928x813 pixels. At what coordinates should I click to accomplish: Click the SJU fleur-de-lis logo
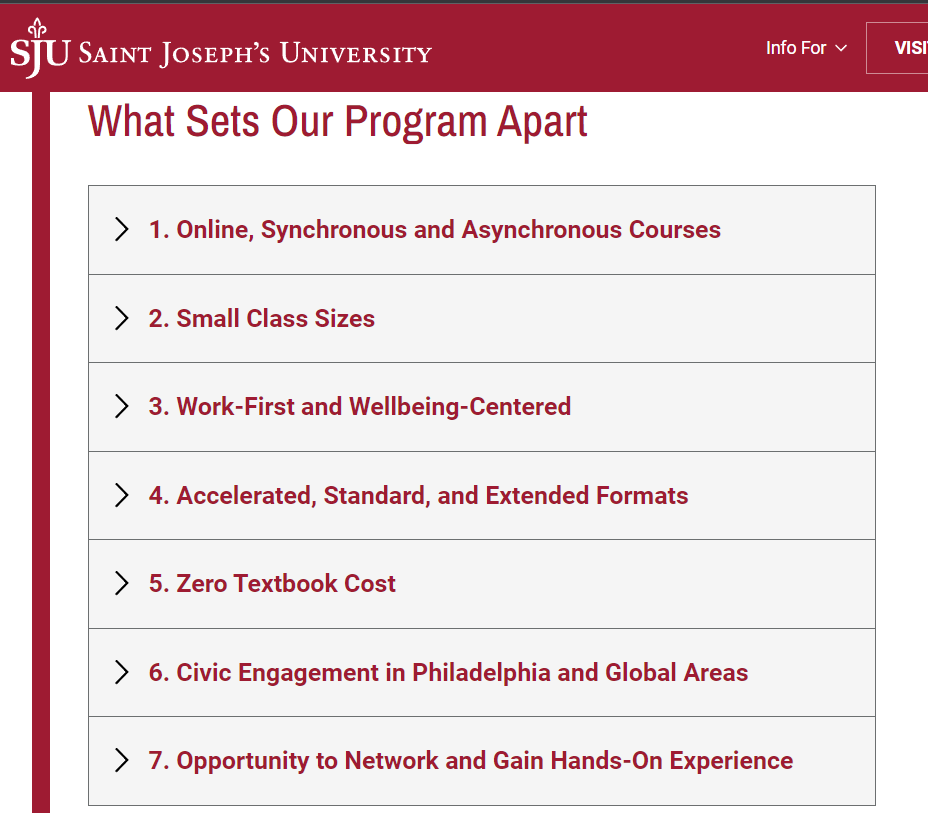(x=40, y=48)
